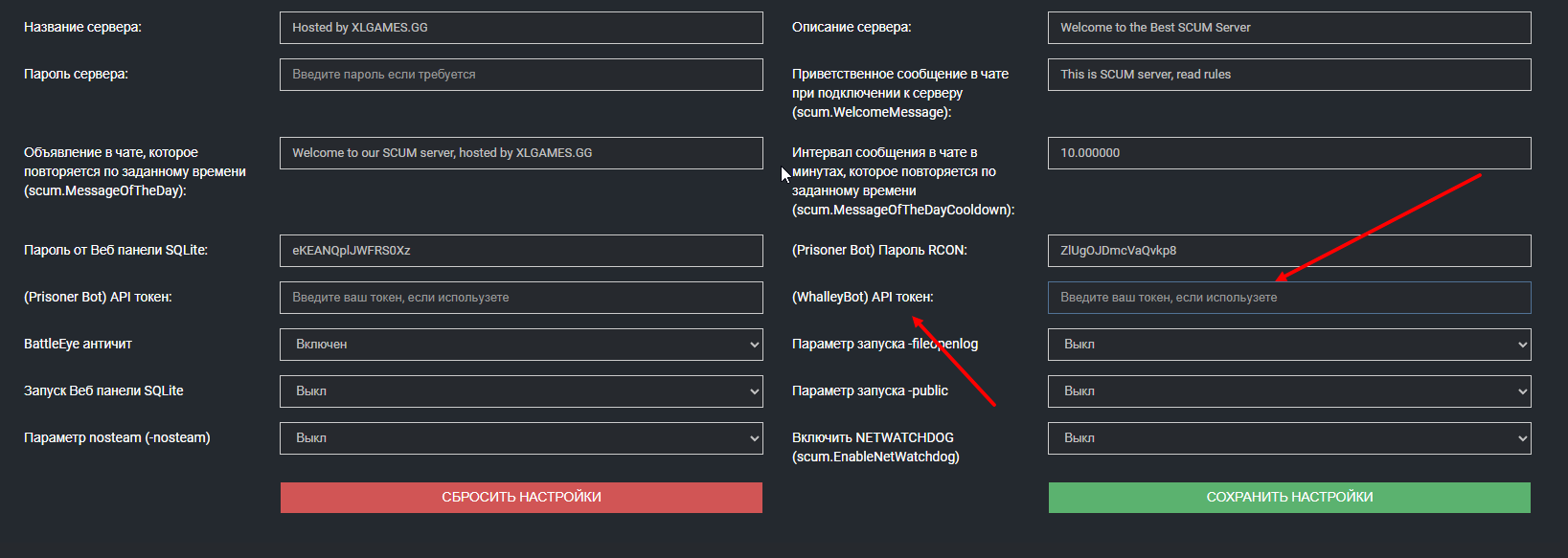The image size is (1568, 558).
Task: Expand the 'Запуск Веб панели SQLite' dropdown
Action: [x=521, y=391]
